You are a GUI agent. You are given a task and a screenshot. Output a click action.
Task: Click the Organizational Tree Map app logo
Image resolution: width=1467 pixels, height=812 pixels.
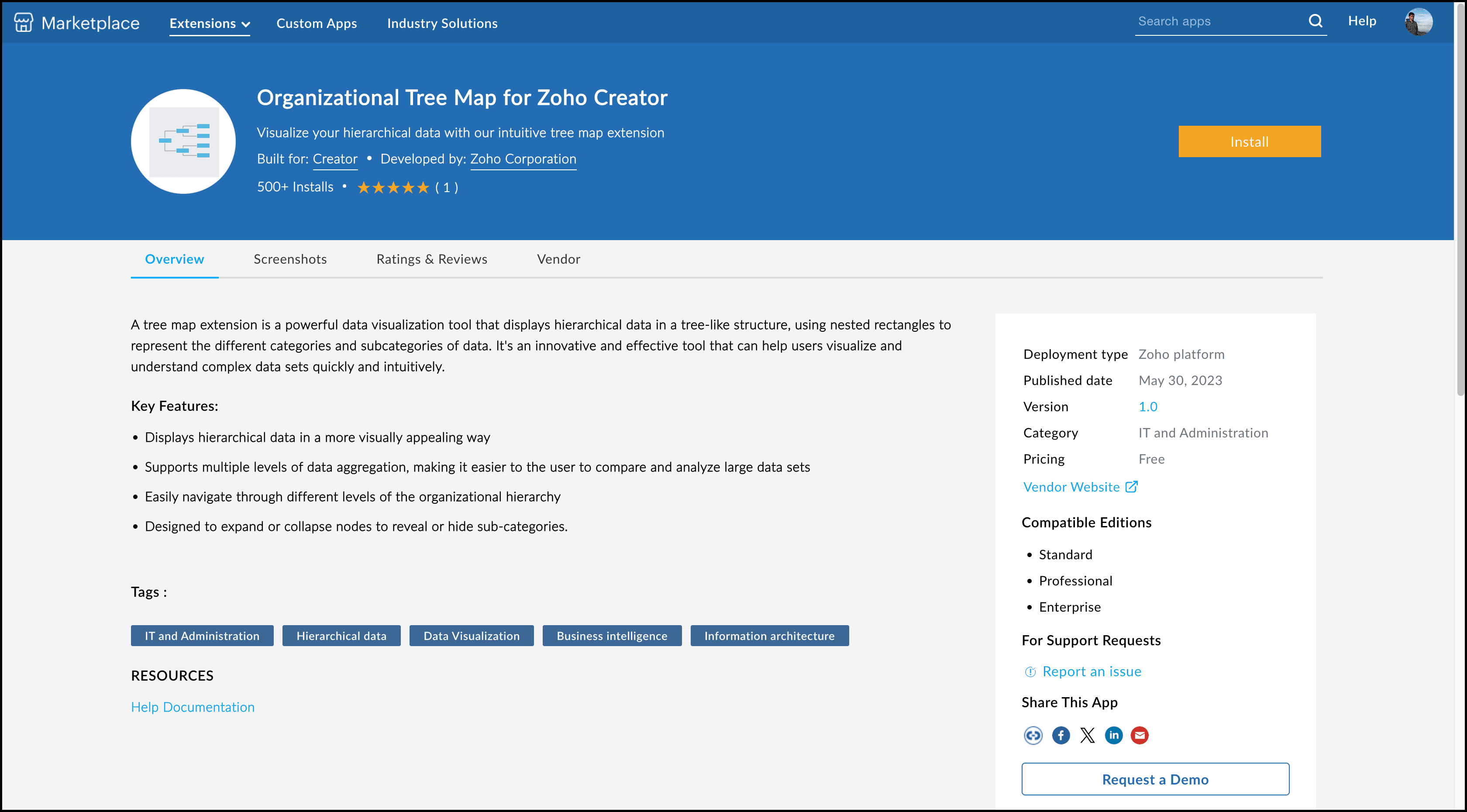coord(183,141)
